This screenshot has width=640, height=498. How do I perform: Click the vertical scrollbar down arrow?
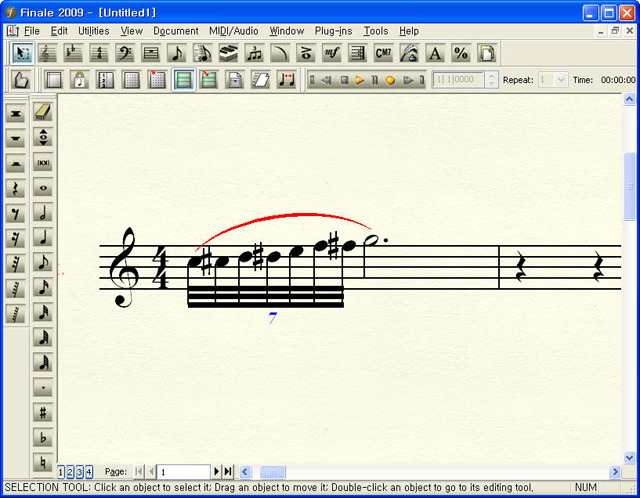point(629,457)
